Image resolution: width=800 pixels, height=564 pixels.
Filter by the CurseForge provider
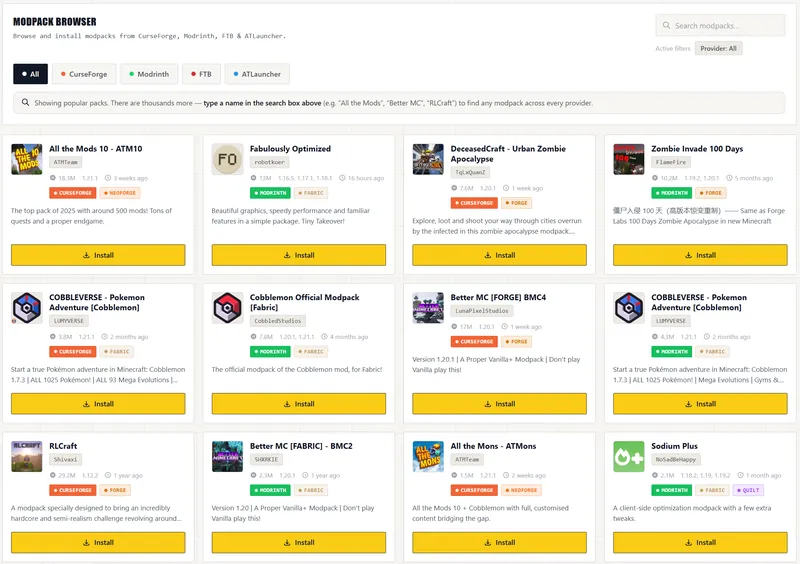tap(84, 74)
